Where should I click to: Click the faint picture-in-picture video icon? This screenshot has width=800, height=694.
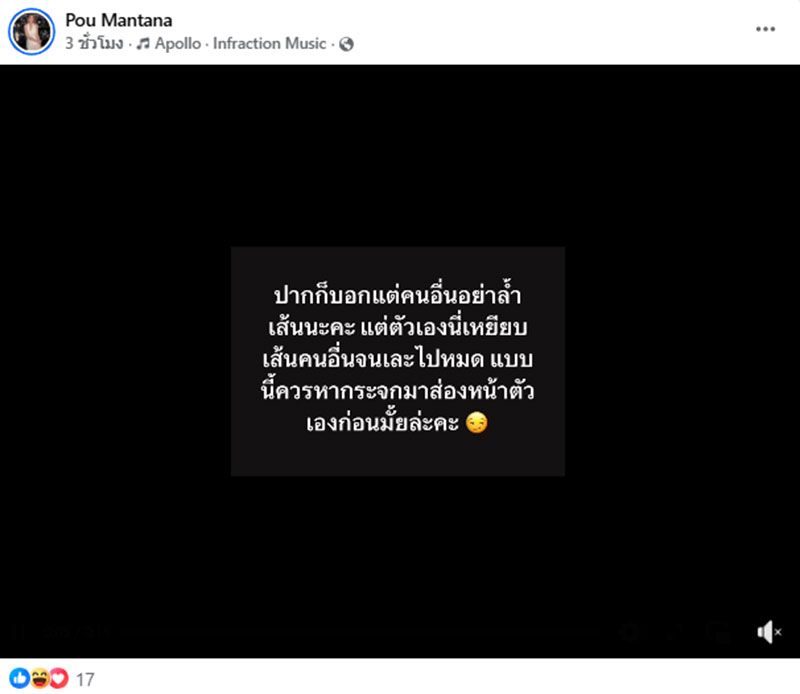[x=720, y=632]
